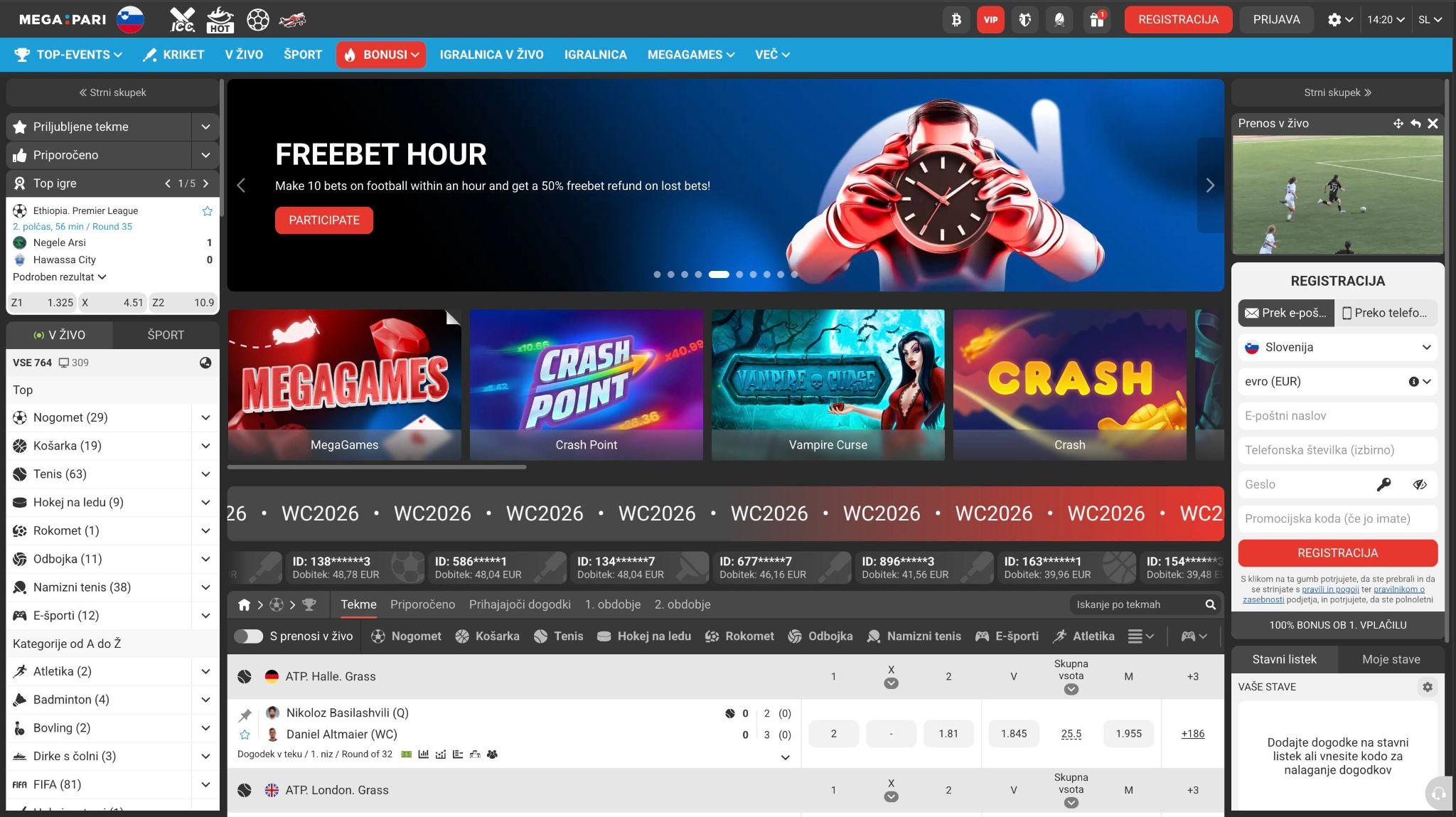Click the move icon on live stream panel

click(x=1398, y=123)
